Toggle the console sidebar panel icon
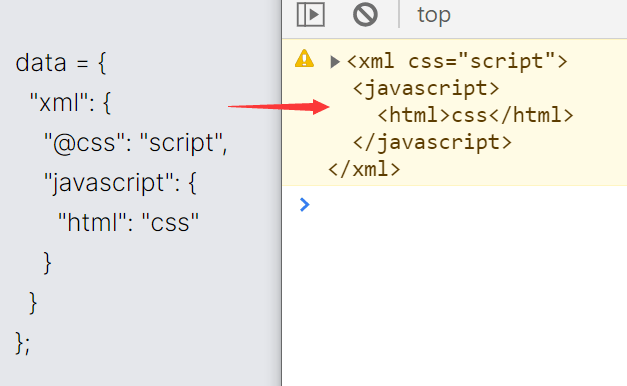The height and width of the screenshot is (386, 627). (x=311, y=15)
